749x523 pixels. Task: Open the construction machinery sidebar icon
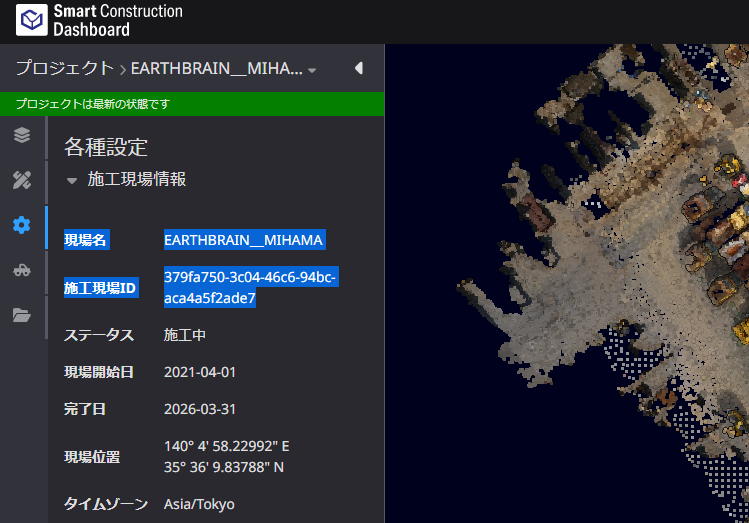[x=22, y=270]
